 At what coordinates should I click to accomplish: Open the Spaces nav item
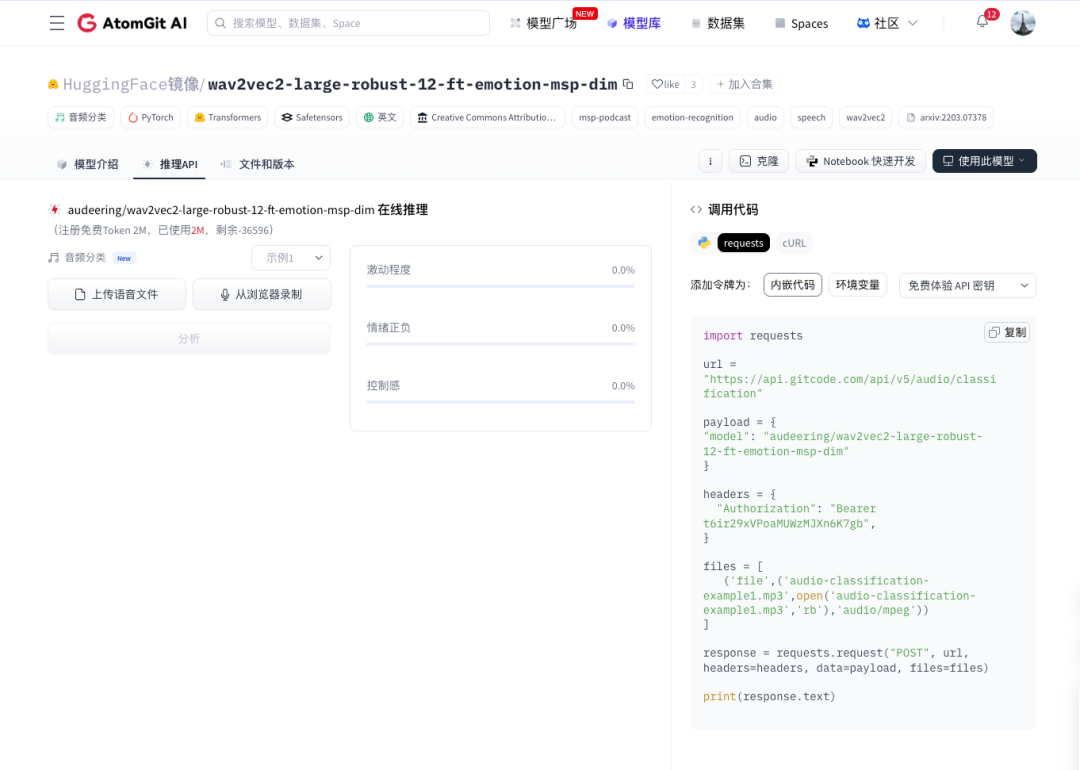(801, 23)
